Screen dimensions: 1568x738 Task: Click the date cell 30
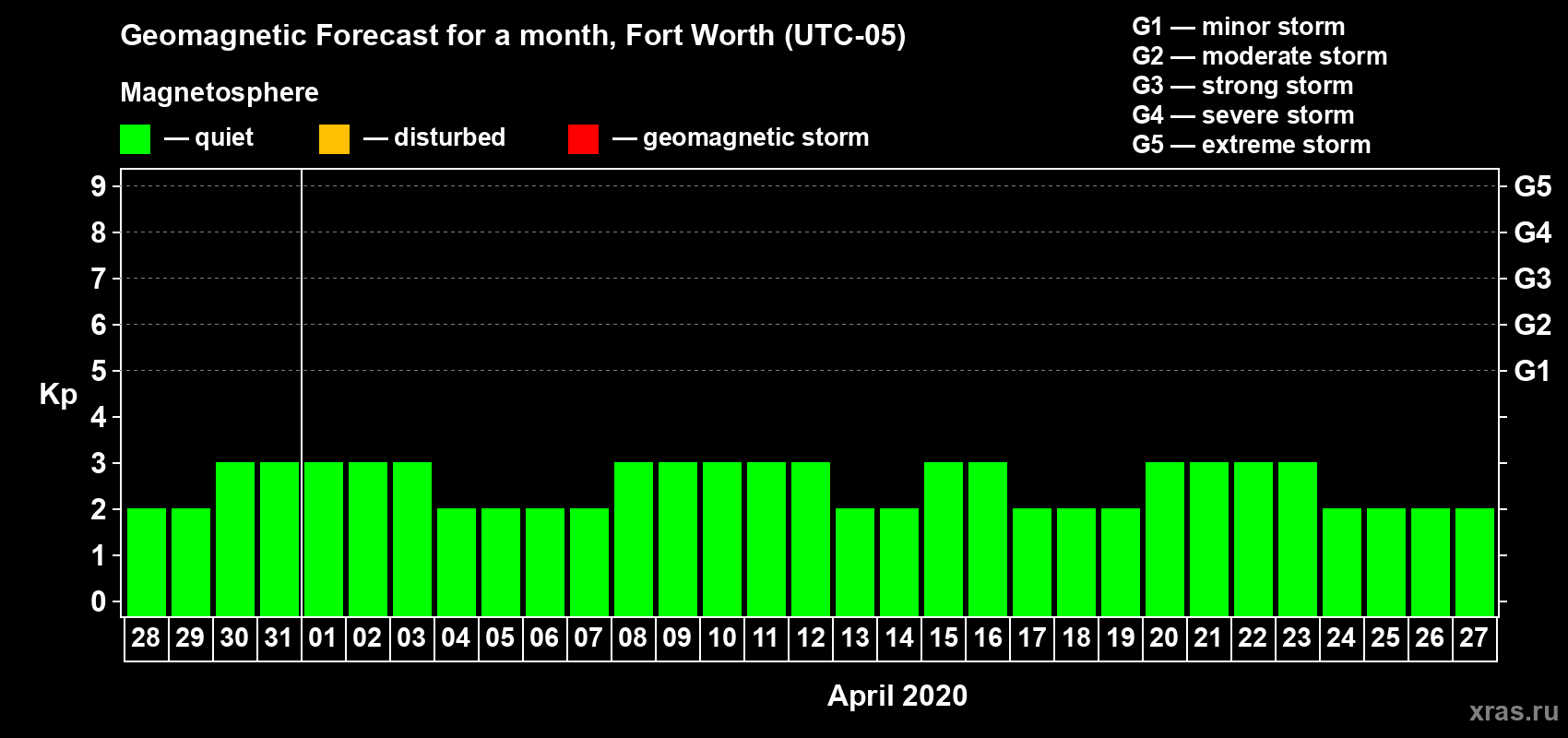point(234,638)
